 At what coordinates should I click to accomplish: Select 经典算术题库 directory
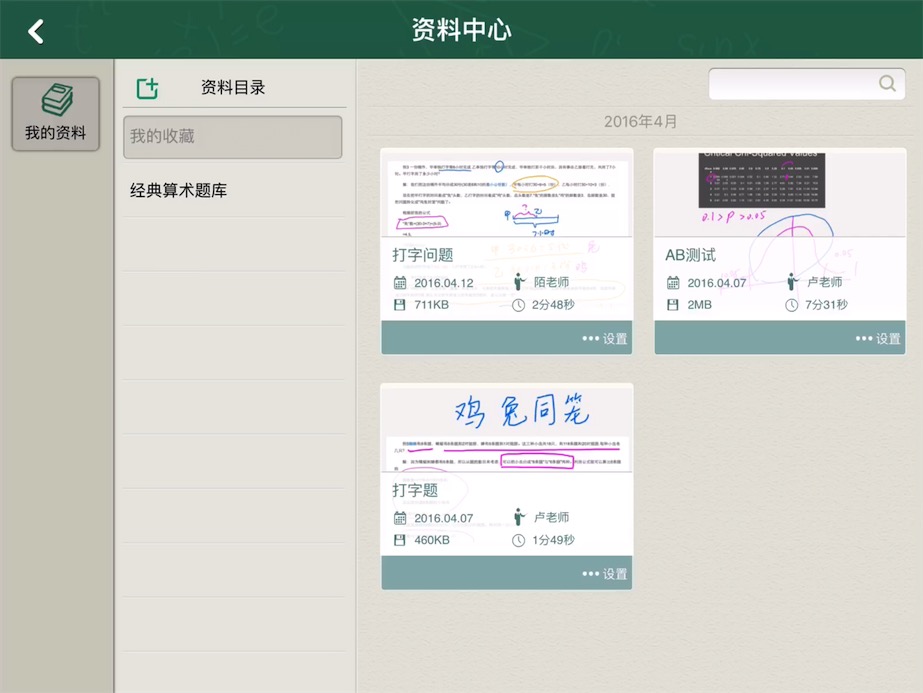[x=179, y=190]
